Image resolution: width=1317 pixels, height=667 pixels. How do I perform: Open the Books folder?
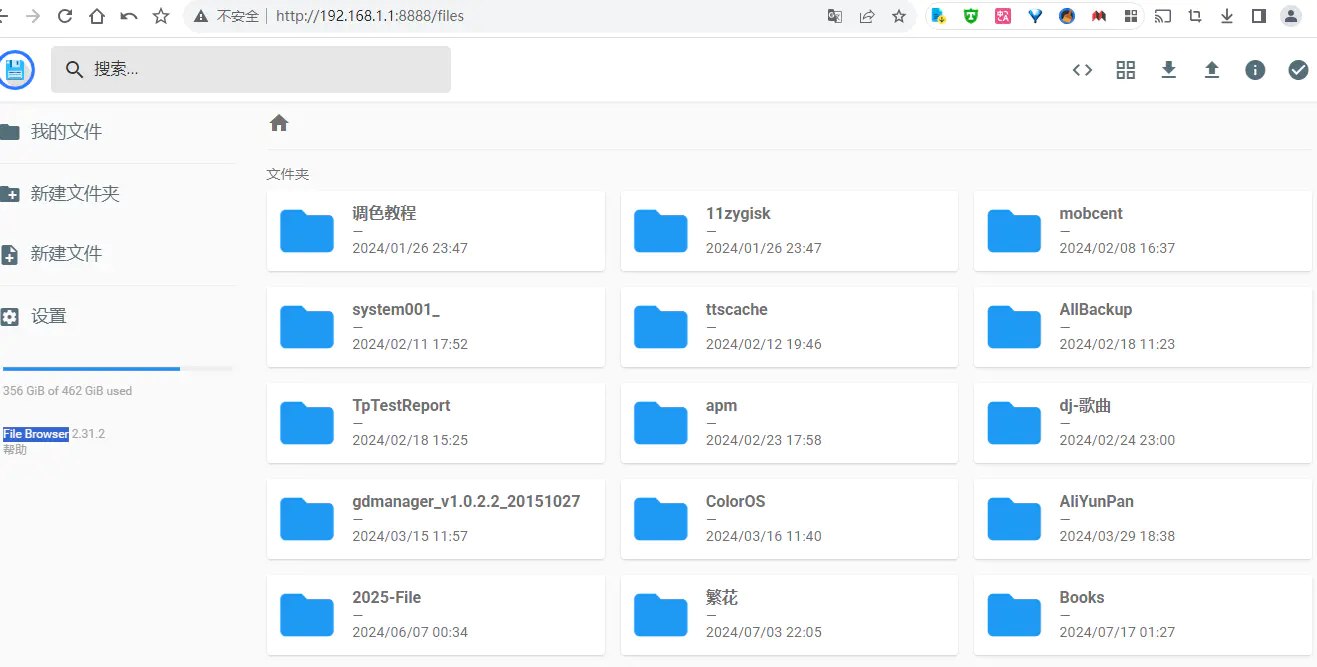click(1143, 615)
